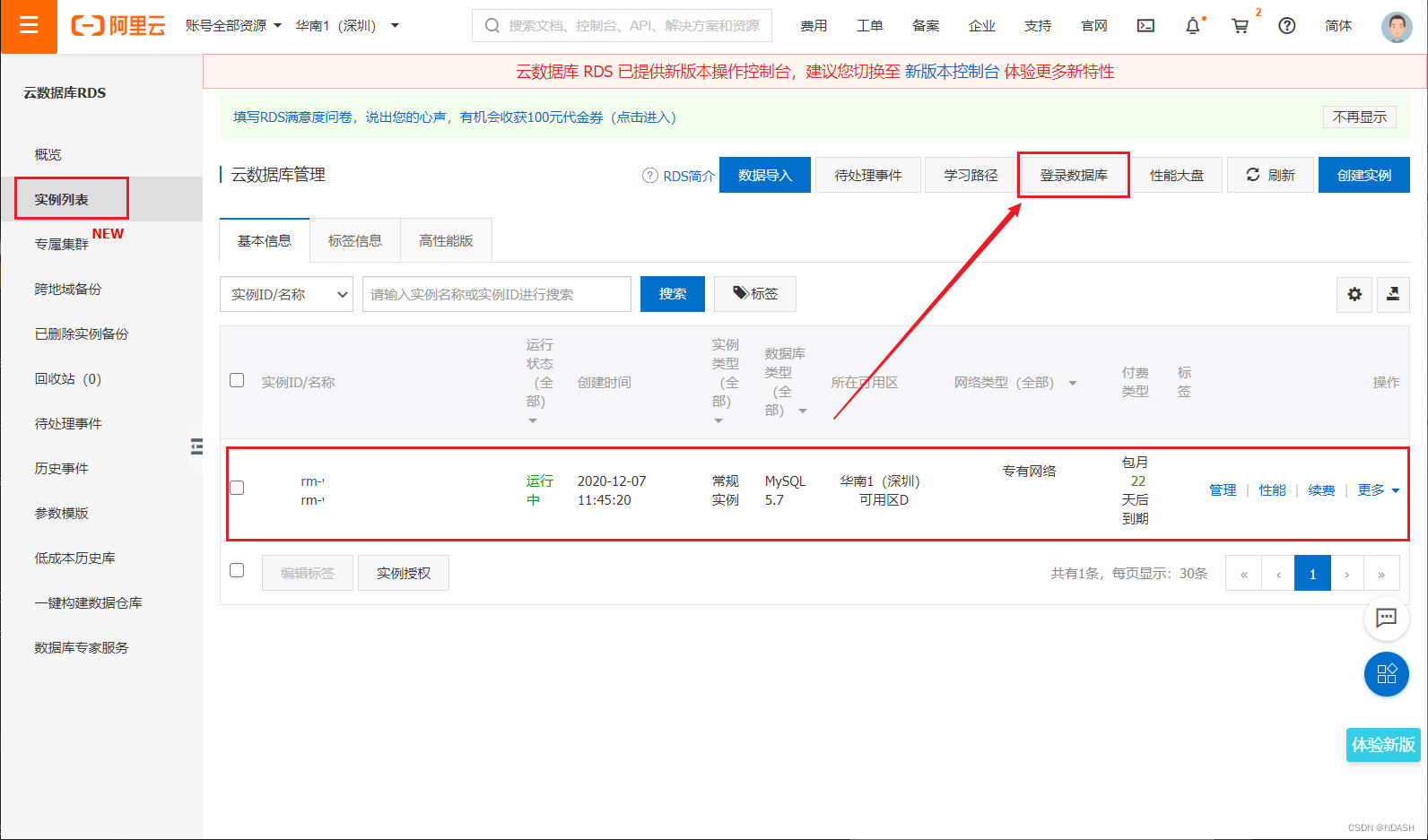Switch to the 高性能版 tab

pyautogui.click(x=446, y=240)
